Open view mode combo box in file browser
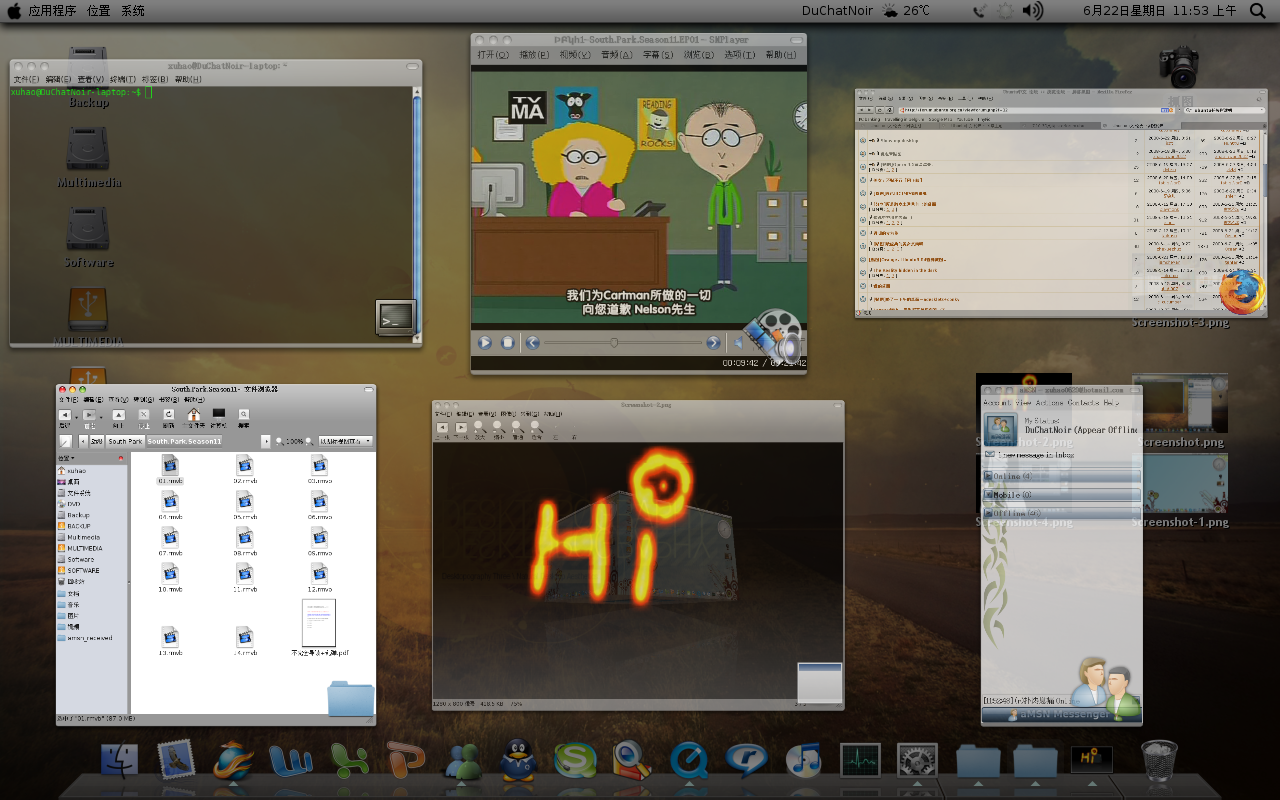 coord(346,441)
